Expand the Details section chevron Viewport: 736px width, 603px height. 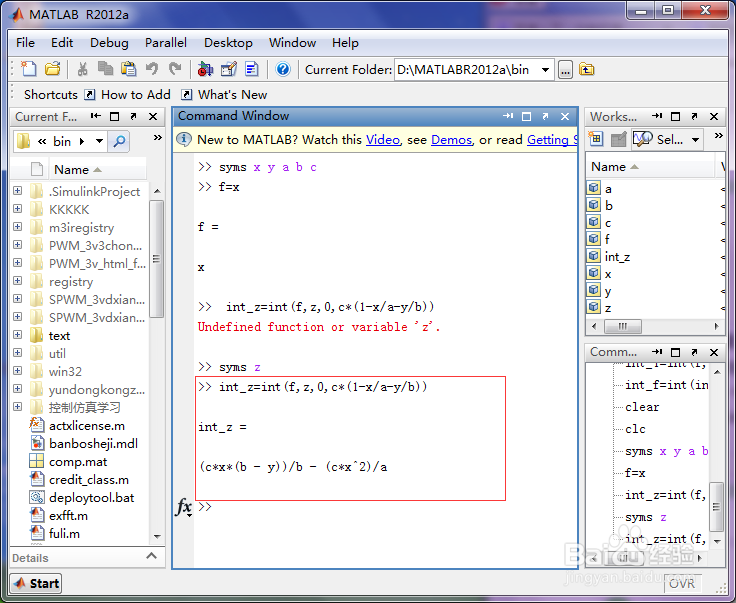tap(151, 556)
